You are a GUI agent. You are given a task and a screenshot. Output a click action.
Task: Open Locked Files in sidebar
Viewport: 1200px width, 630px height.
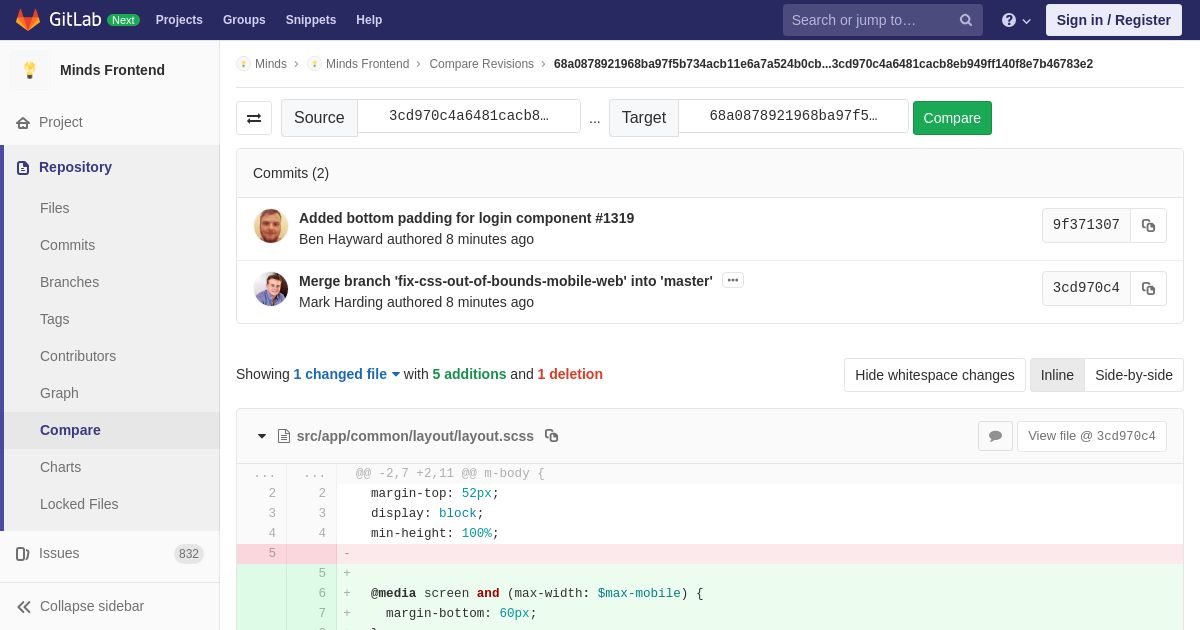click(79, 504)
